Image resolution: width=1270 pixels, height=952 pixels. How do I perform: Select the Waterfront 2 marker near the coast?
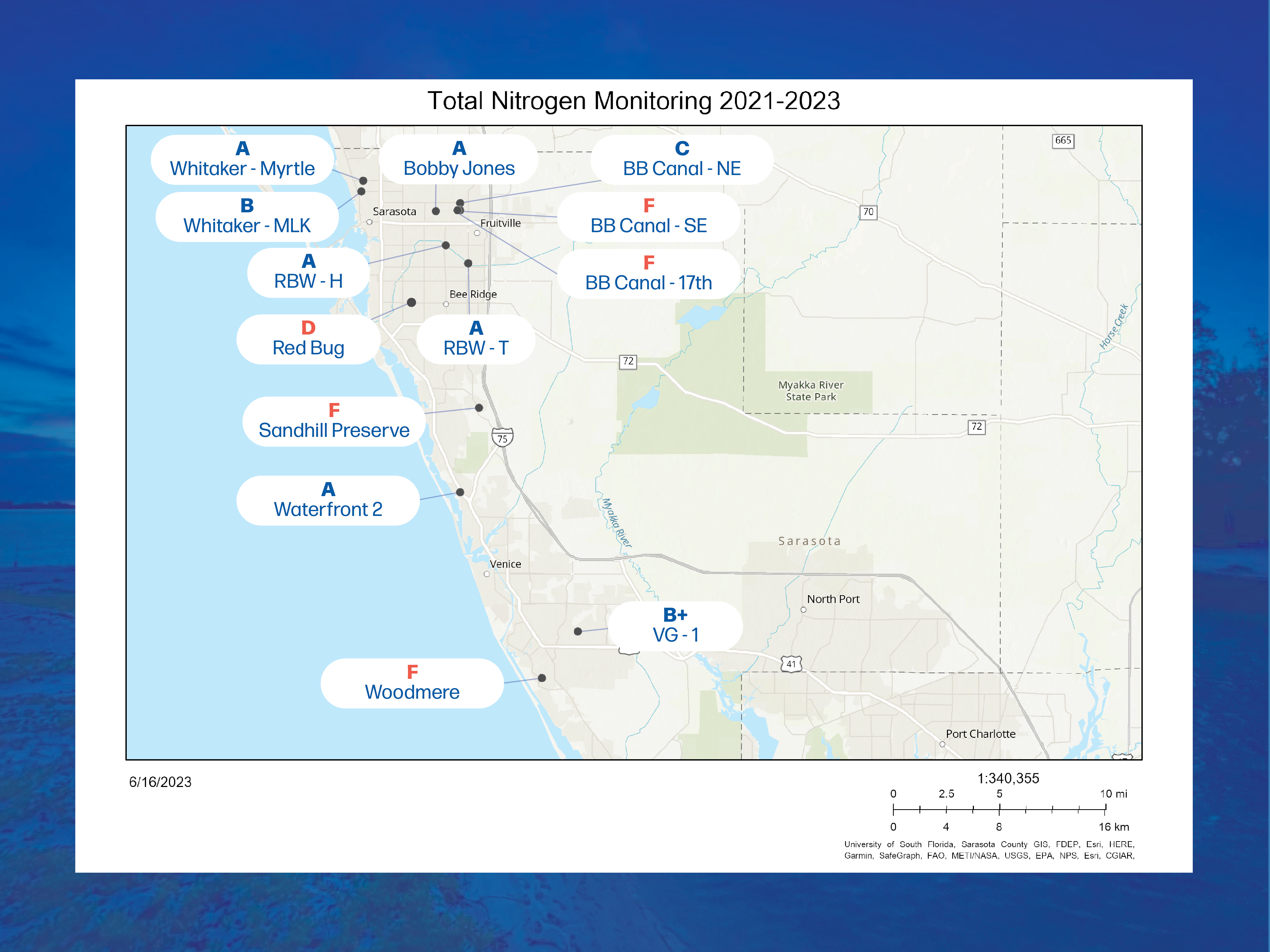click(x=460, y=492)
